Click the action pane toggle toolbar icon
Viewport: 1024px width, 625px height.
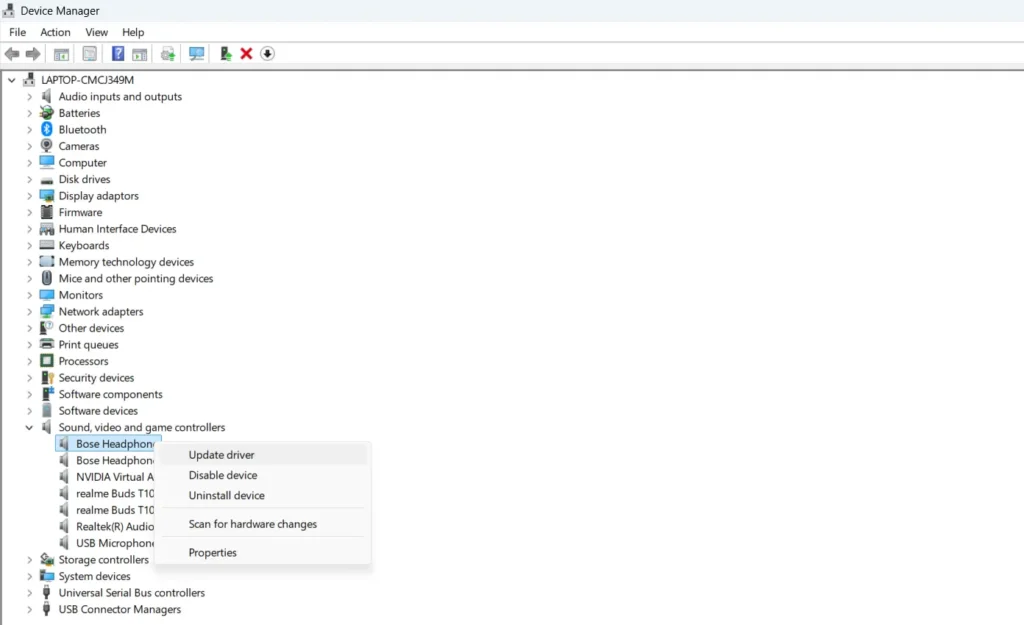140,54
